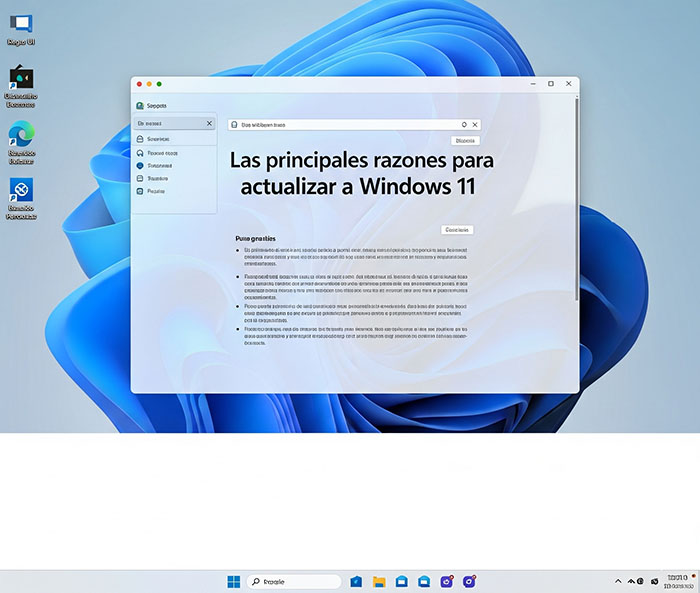Click the network icon in system tray
The width and height of the screenshot is (700, 593).
(631, 581)
